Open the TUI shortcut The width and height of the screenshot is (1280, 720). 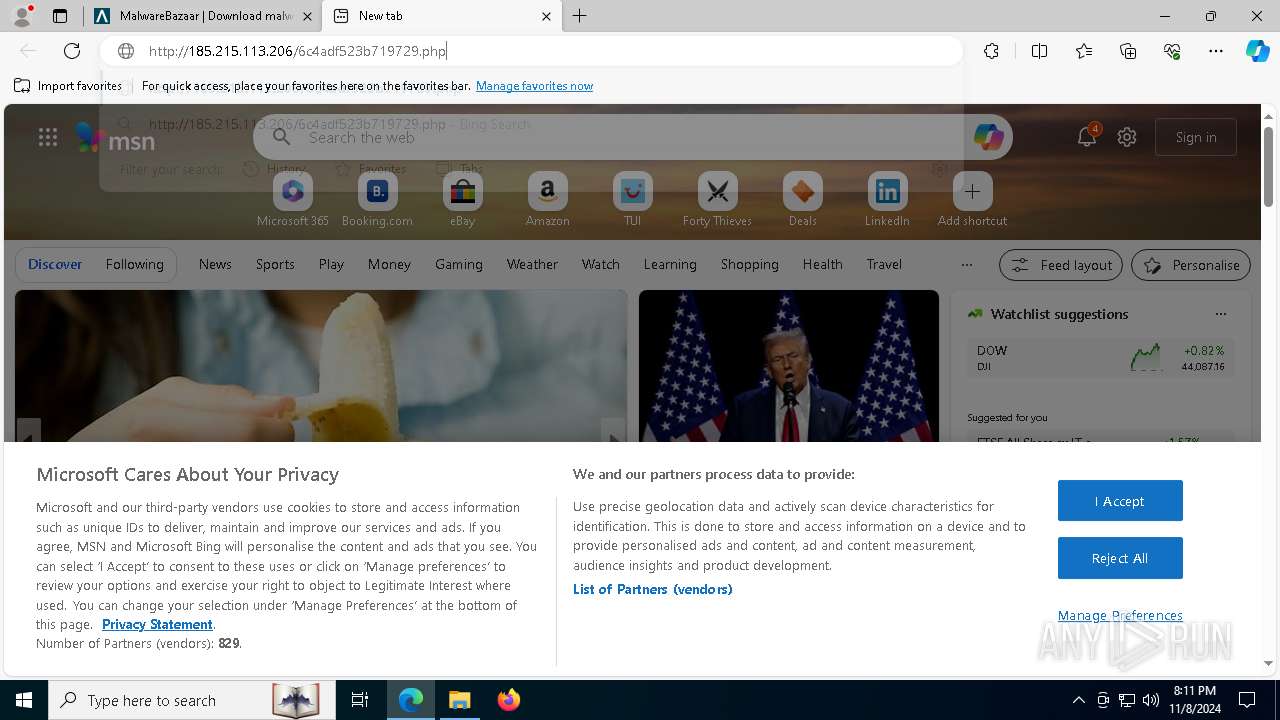(x=632, y=200)
